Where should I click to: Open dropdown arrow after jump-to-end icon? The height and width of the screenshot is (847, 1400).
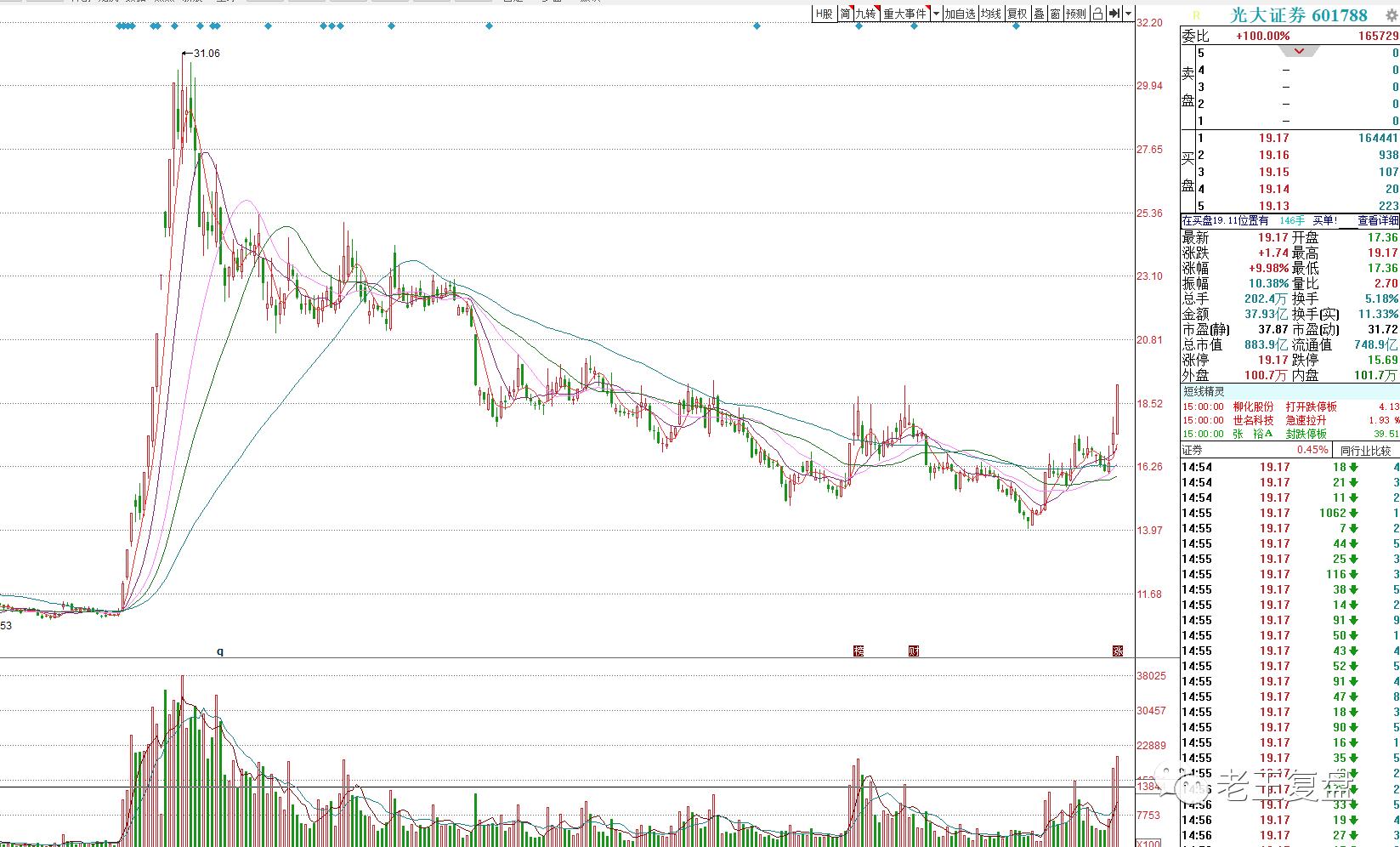[1129, 14]
